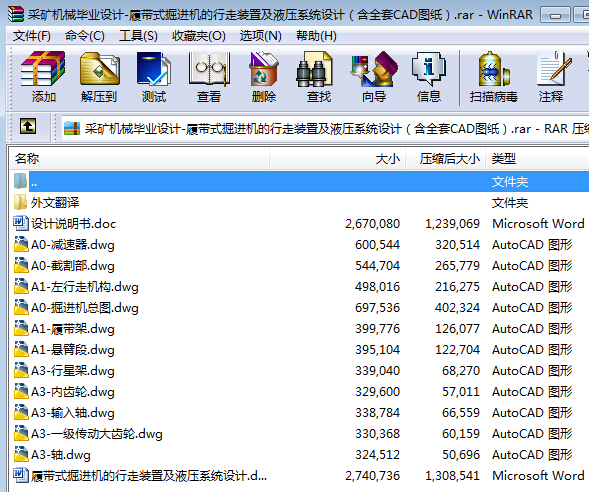
Task: Click the archive icon in address bar
Action: click(72, 128)
